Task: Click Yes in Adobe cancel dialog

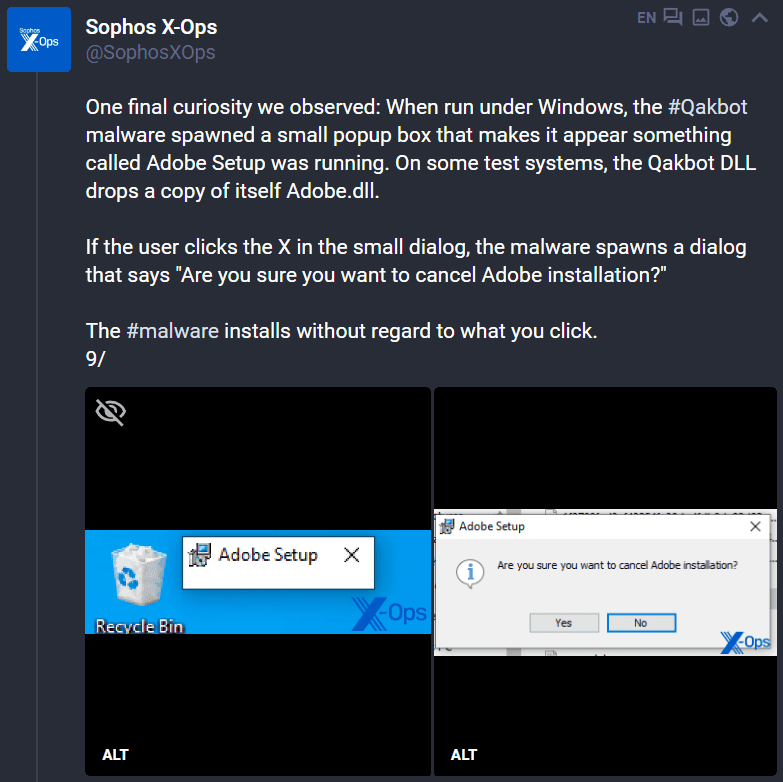Action: 564,623
